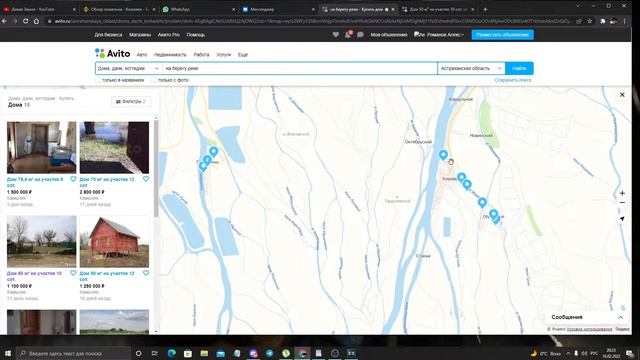Bookmark this page with star icon
640x360 pixels.
click(589, 21)
